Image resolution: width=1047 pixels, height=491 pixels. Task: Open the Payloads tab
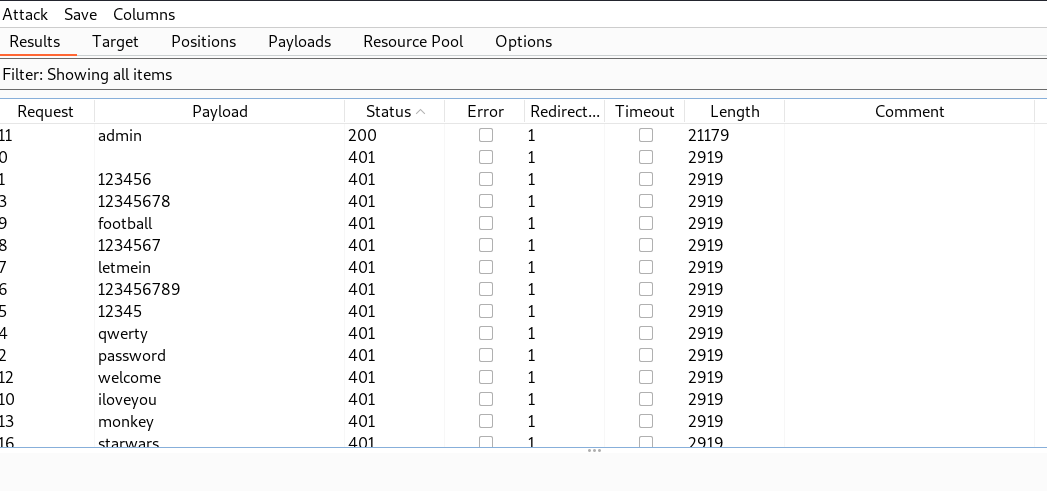click(x=299, y=41)
